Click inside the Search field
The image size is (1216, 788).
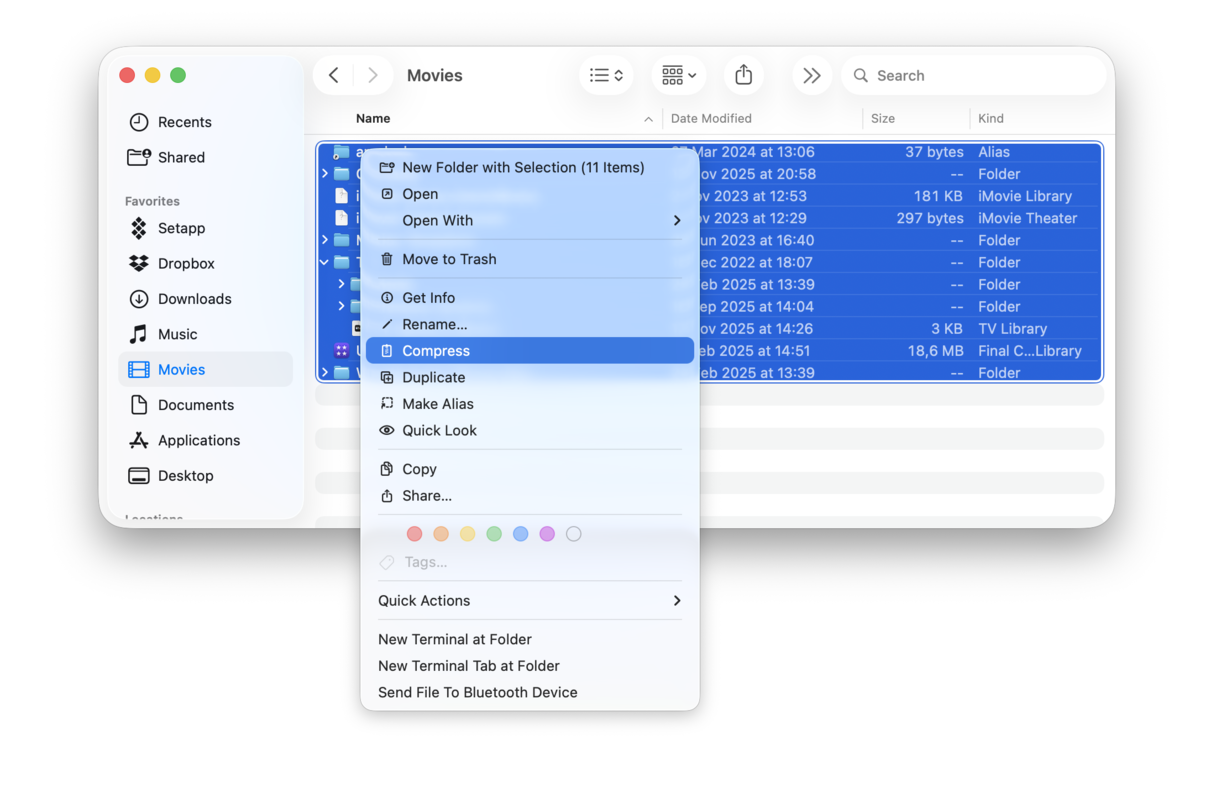pyautogui.click(x=950, y=74)
